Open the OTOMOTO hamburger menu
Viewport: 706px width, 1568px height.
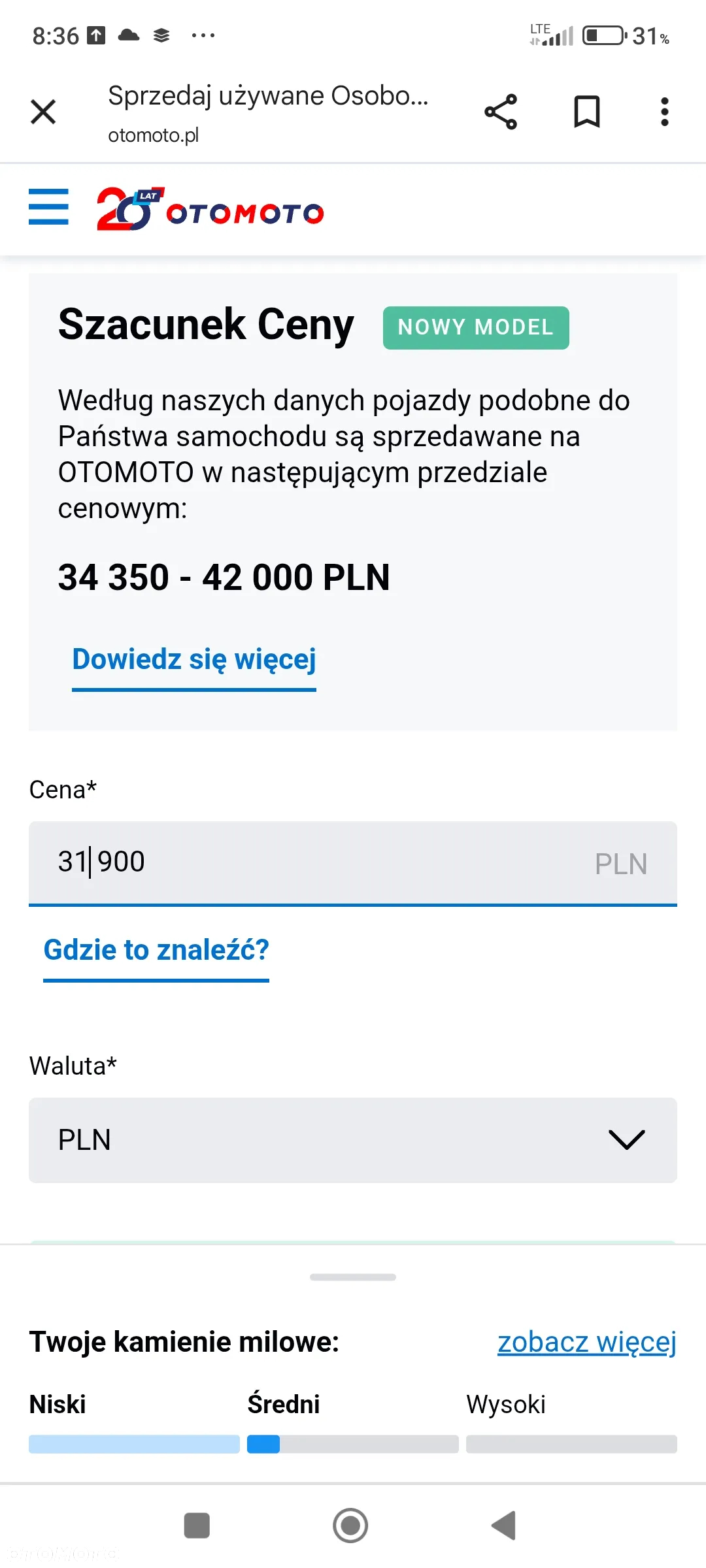click(48, 206)
